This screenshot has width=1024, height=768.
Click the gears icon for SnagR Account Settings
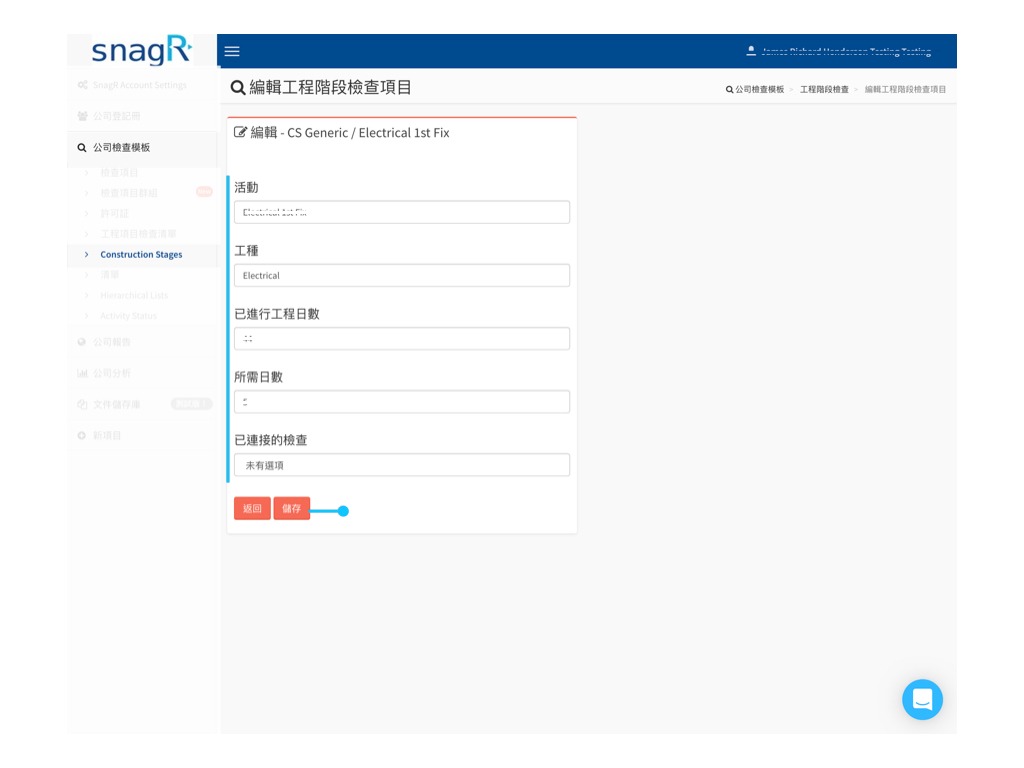coord(82,85)
